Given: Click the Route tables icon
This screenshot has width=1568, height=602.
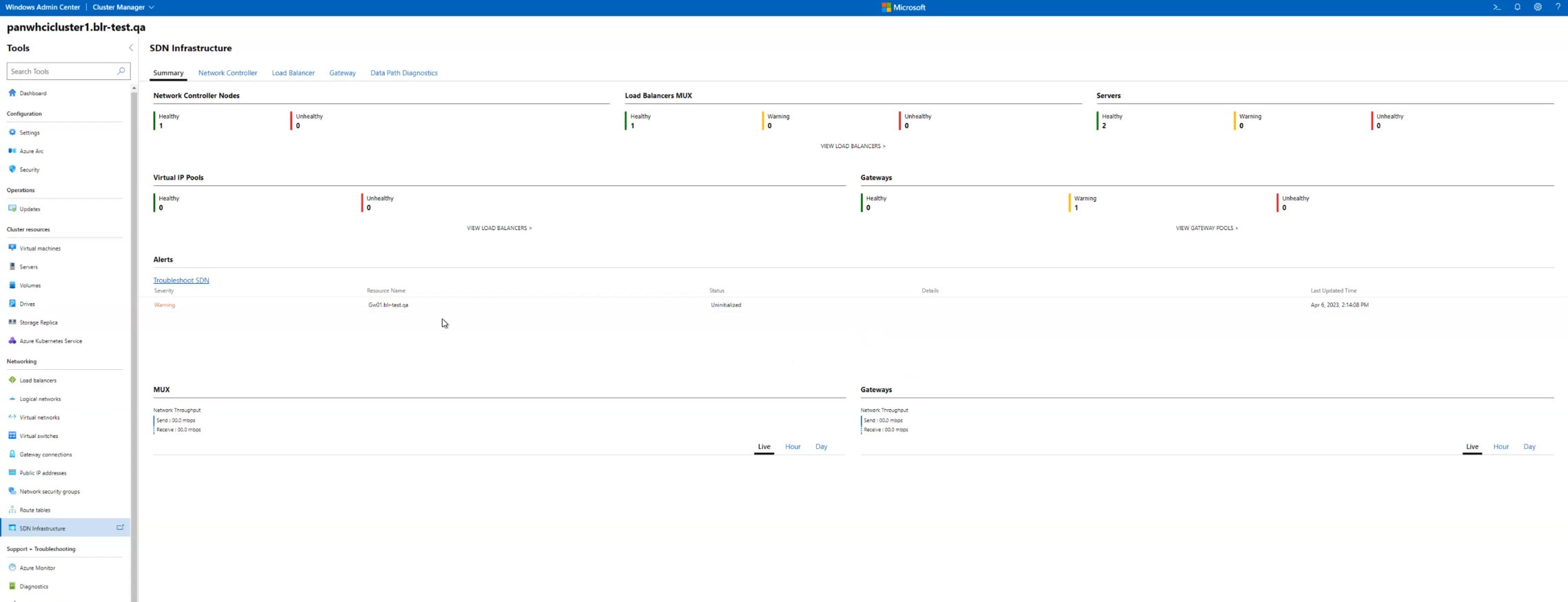Looking at the screenshot, I should pos(12,510).
